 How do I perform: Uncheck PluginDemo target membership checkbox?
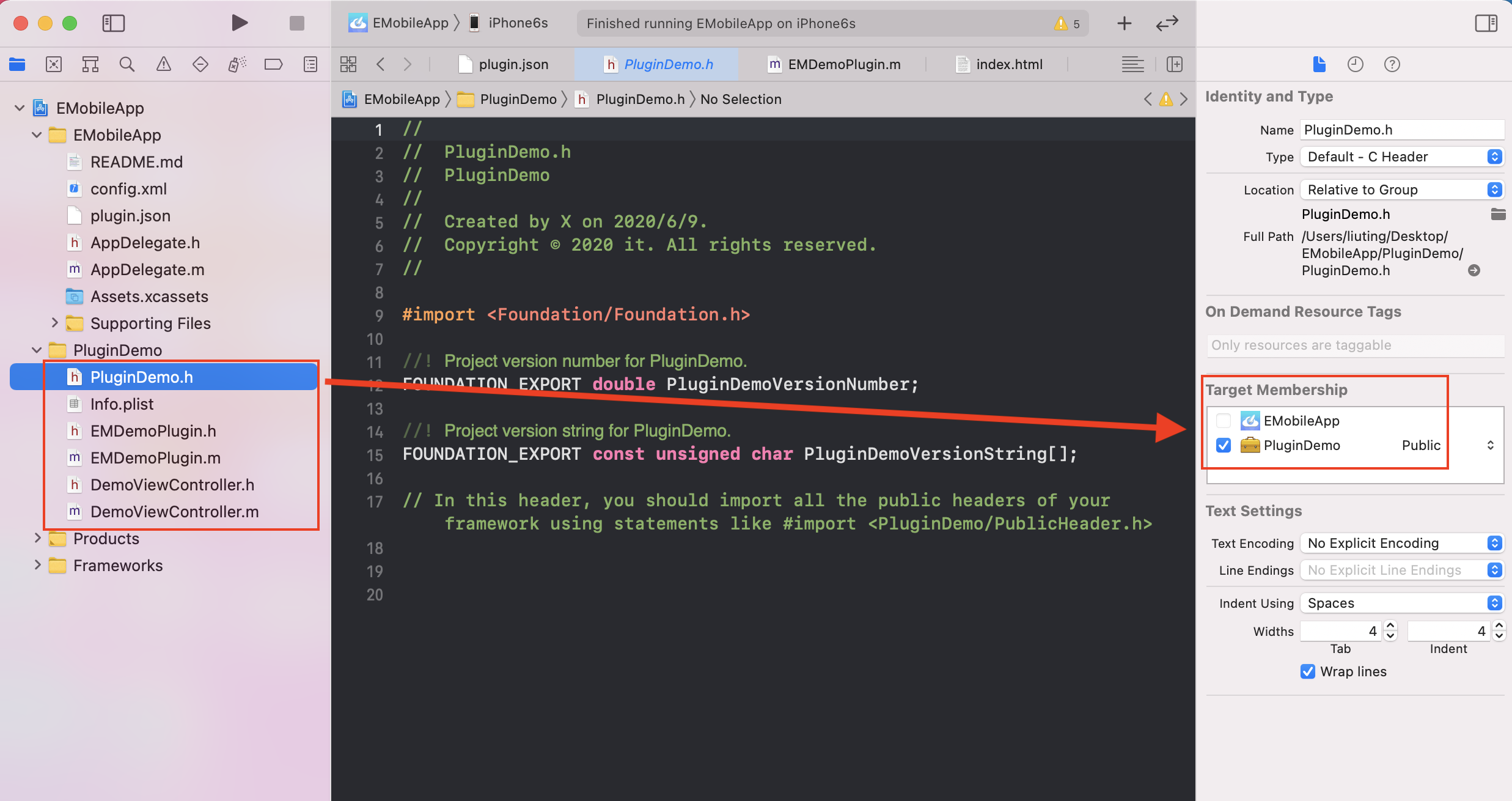1224,445
